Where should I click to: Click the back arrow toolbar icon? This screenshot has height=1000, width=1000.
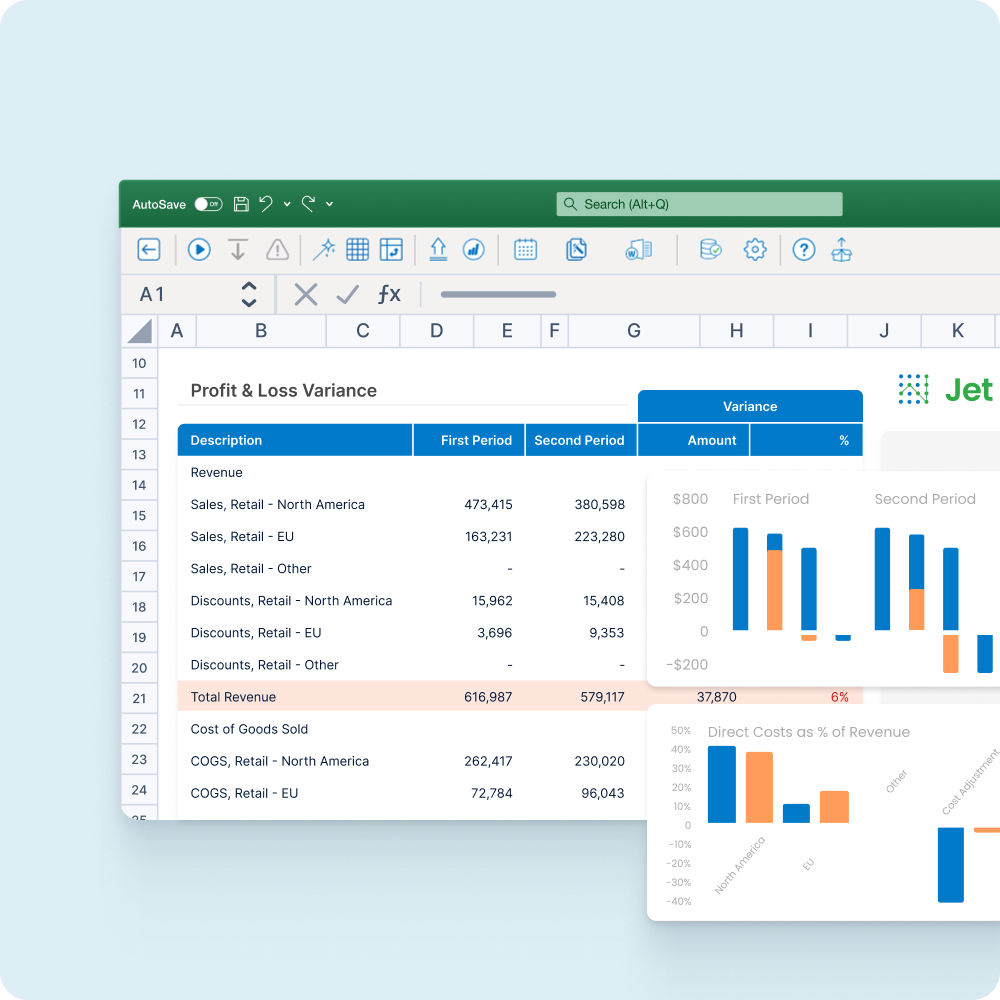coord(149,250)
